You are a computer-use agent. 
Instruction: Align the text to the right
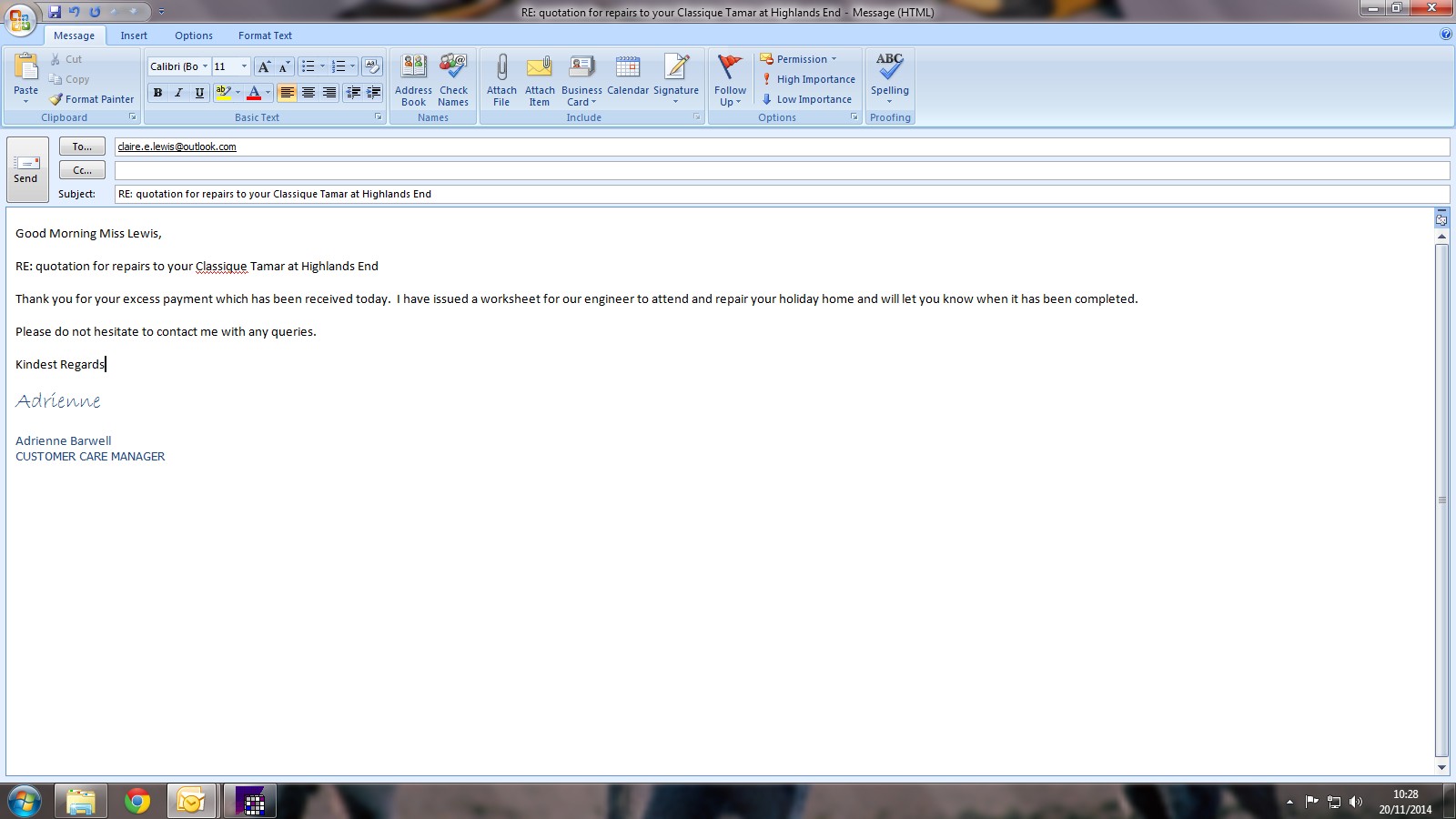[x=329, y=92]
